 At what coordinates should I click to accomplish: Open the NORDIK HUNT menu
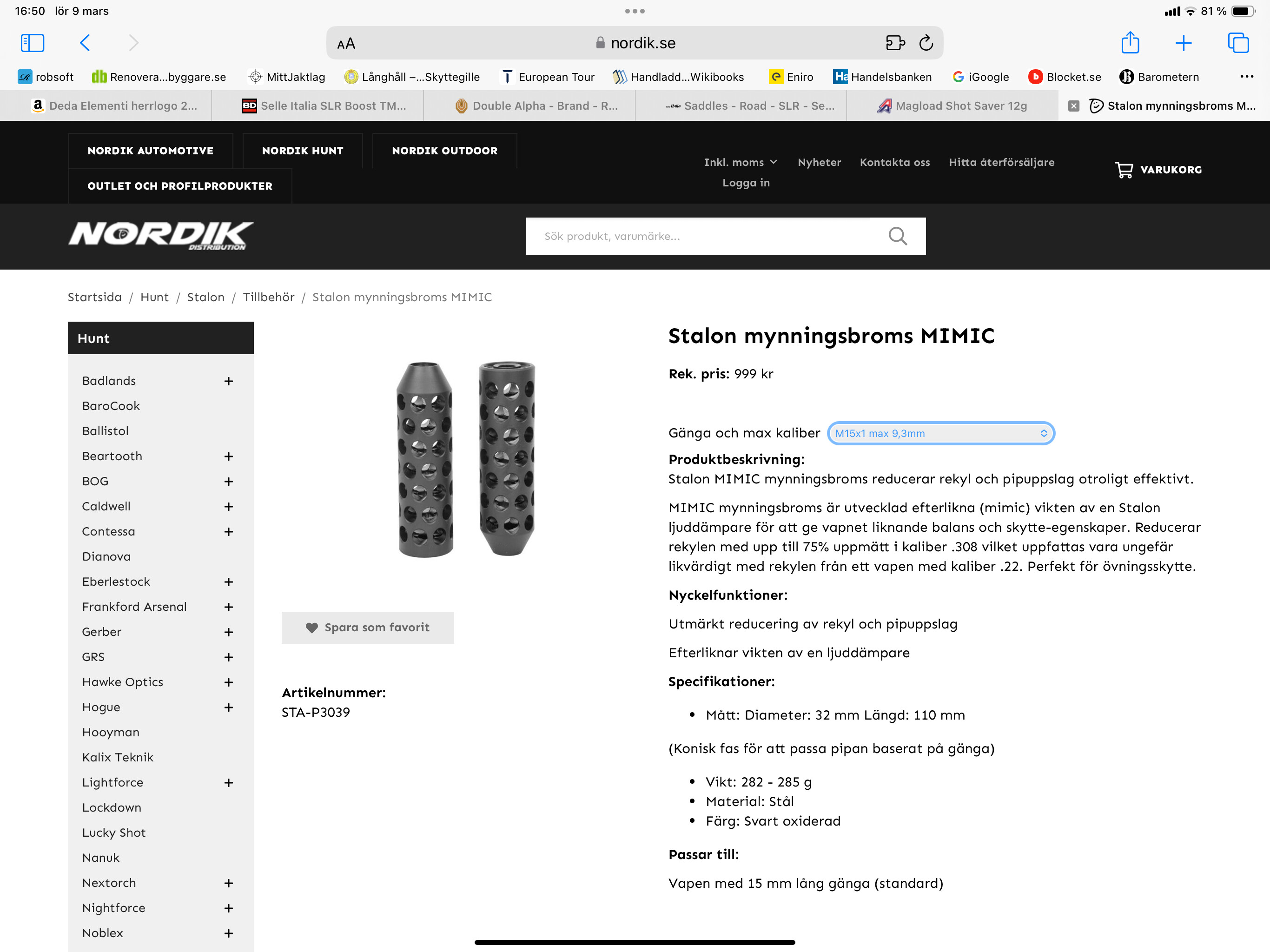303,151
